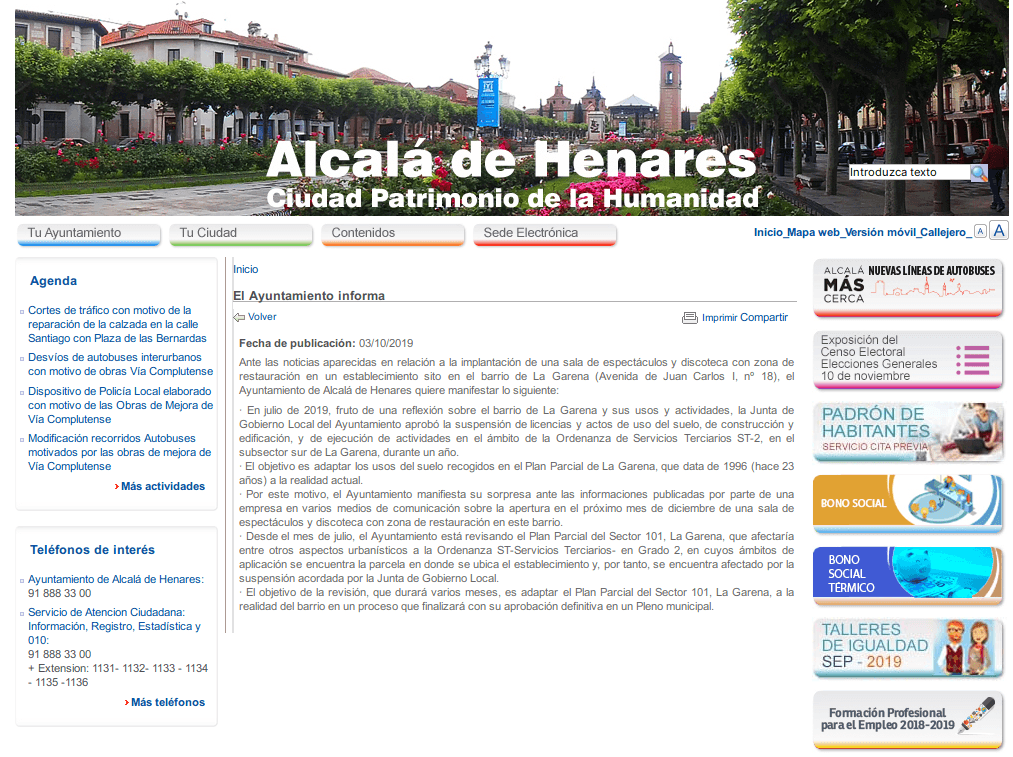Viewport: 1013px width, 757px height.
Task: Open the Tu Ayuntamiento menu
Action: [88, 233]
